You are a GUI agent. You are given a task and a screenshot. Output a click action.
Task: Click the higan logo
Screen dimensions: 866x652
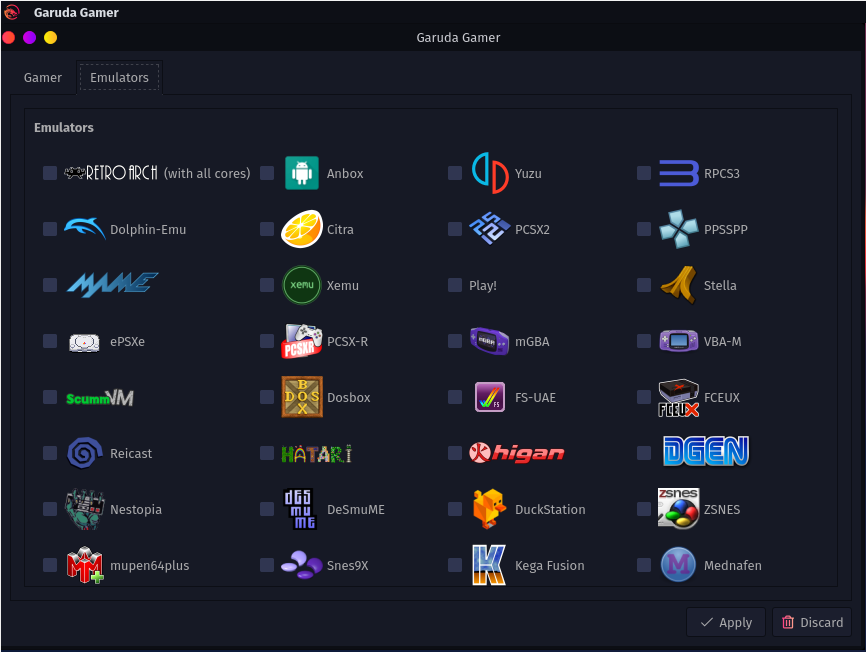point(517,453)
